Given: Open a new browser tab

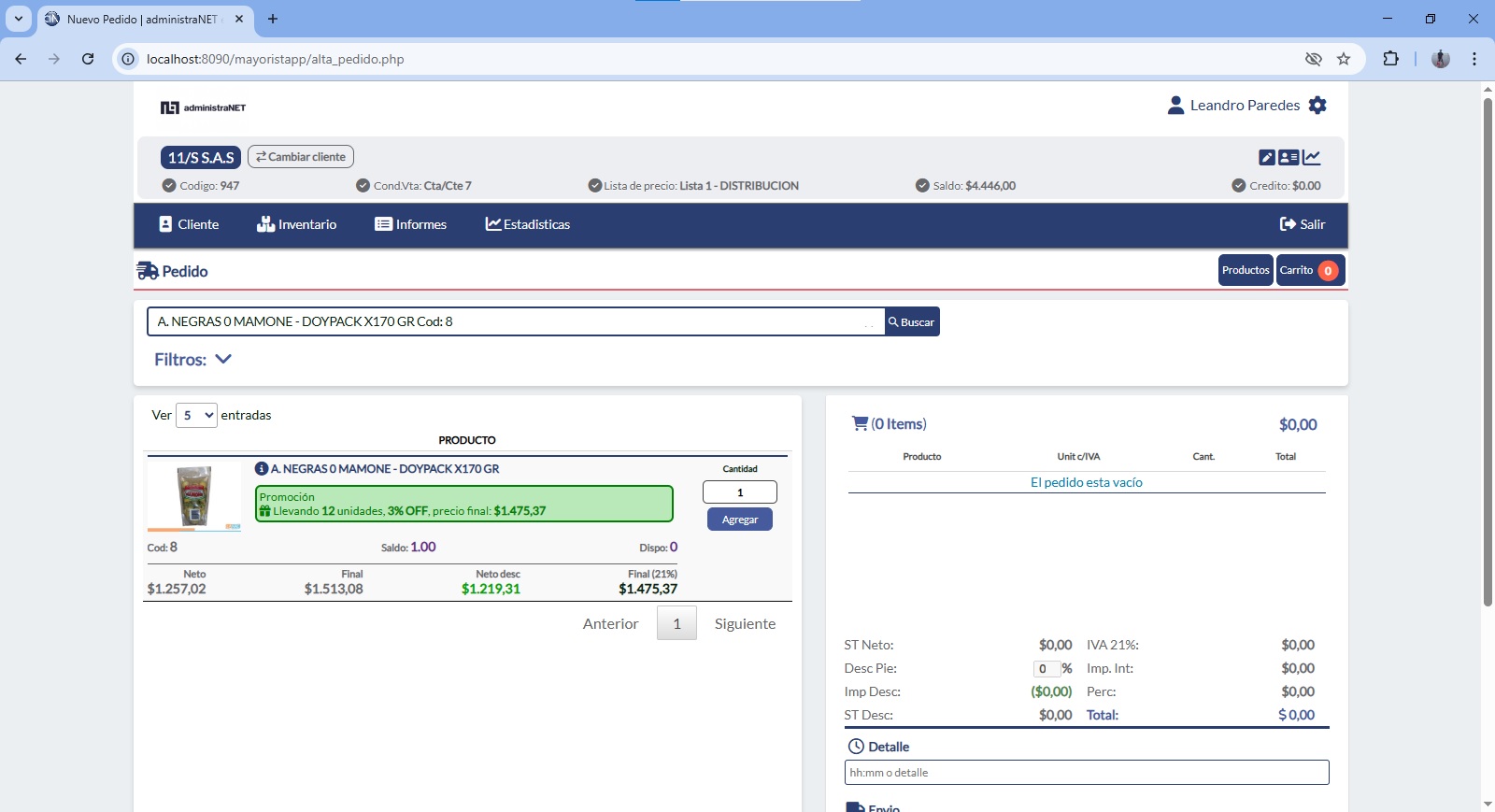Looking at the screenshot, I should coord(272,19).
